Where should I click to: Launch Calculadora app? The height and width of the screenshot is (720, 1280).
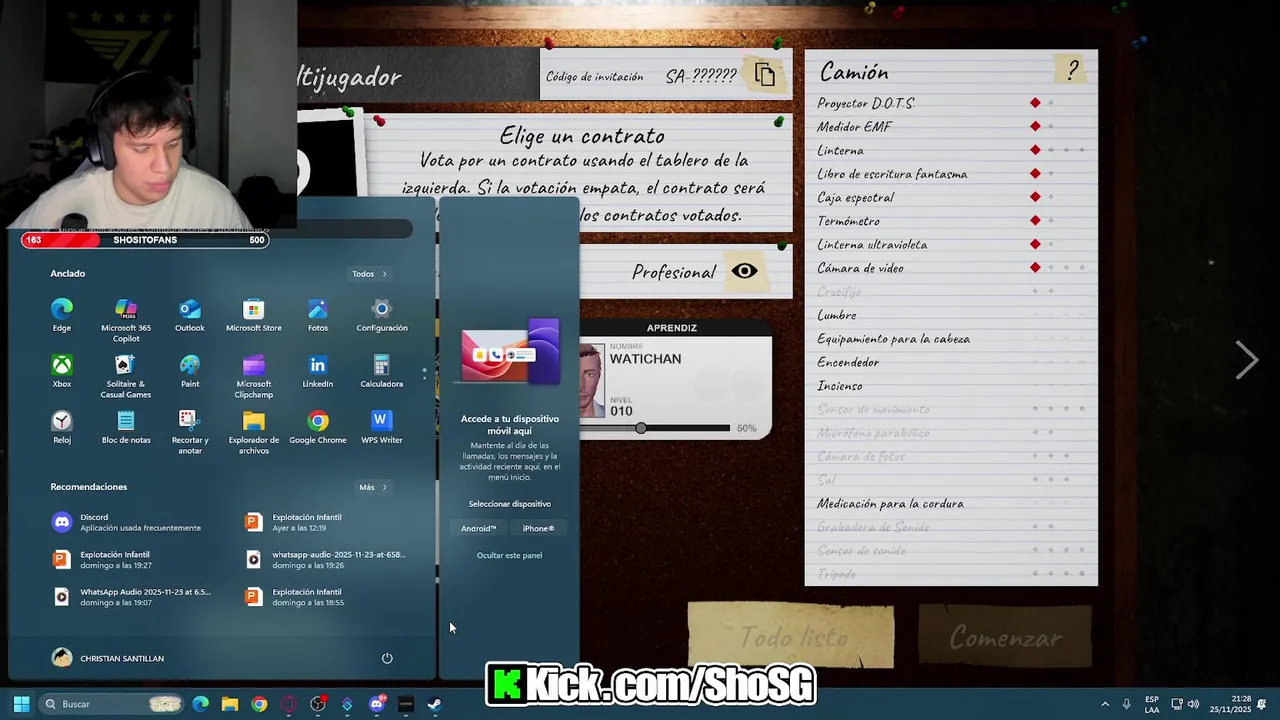tap(382, 371)
